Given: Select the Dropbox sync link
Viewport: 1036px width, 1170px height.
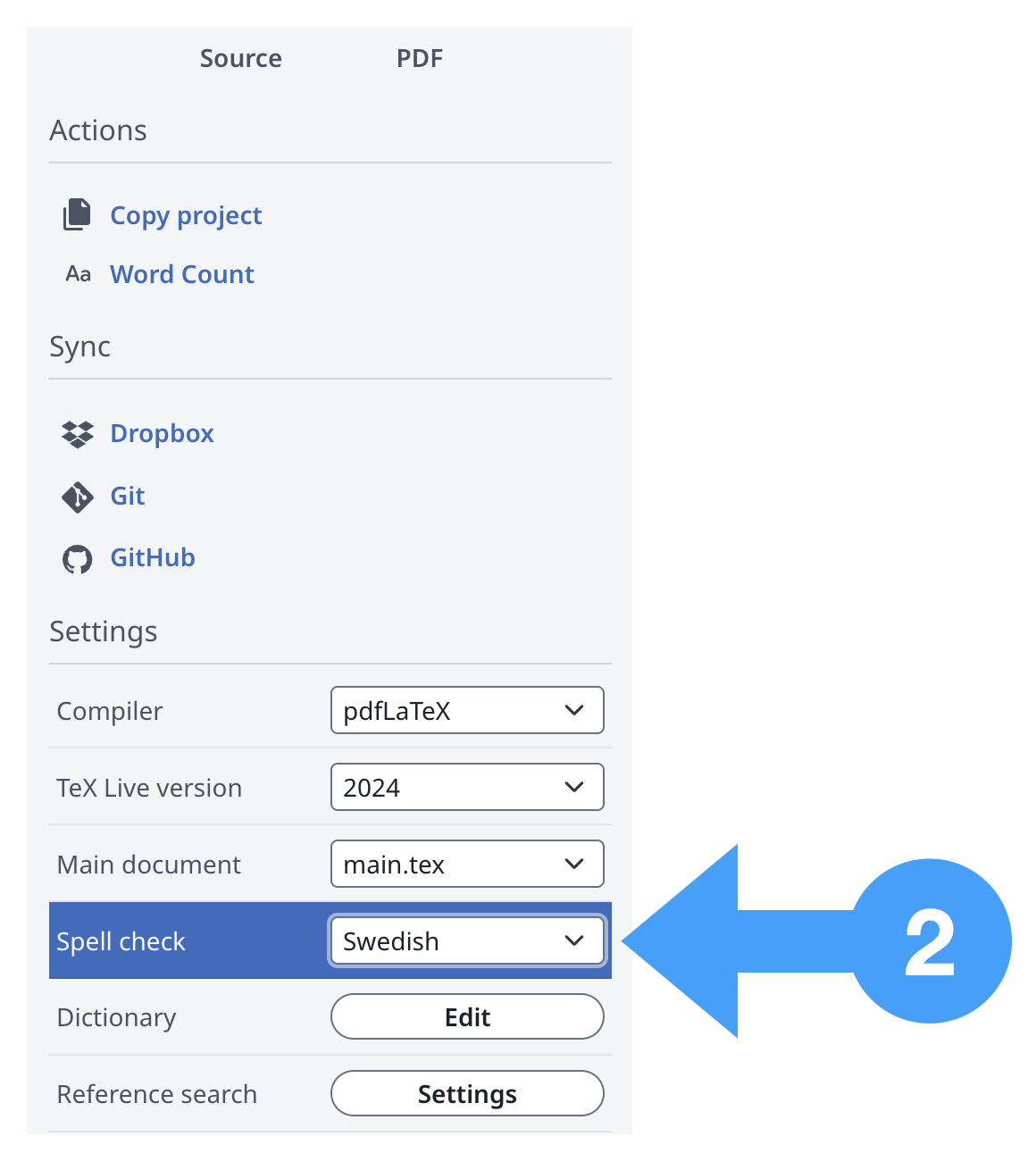Looking at the screenshot, I should click(162, 434).
